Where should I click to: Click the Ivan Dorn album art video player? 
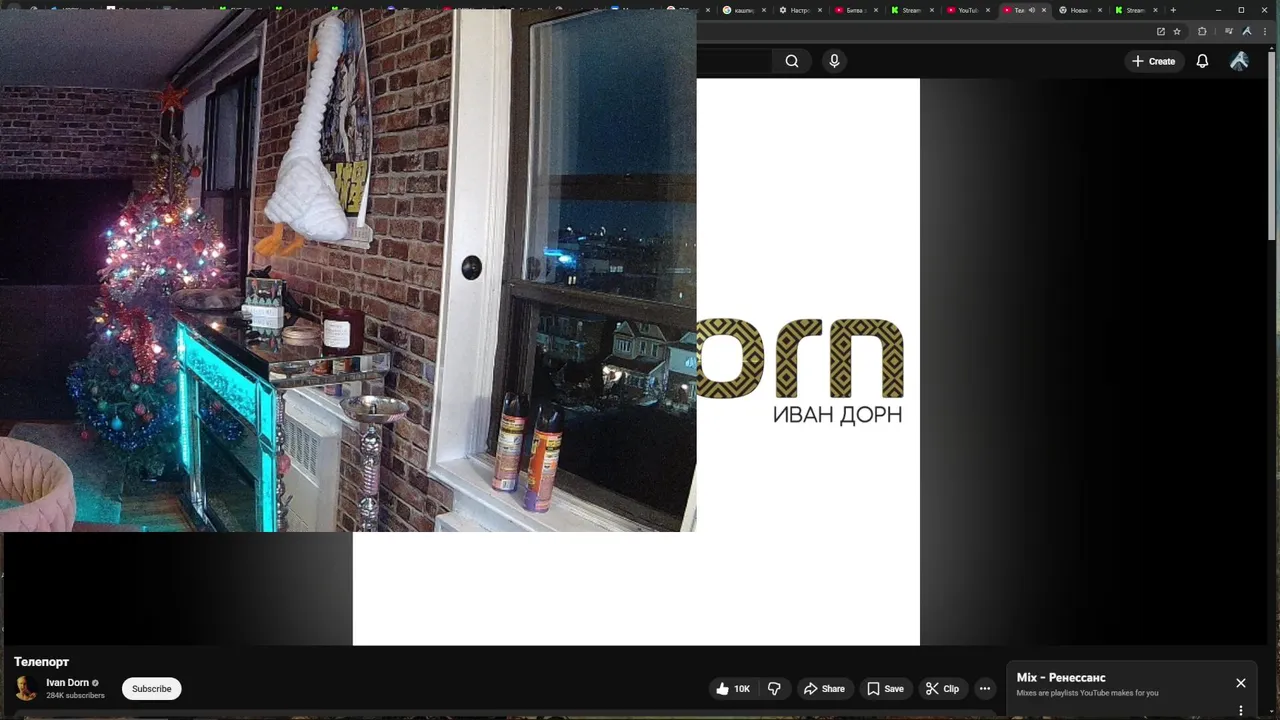808,360
